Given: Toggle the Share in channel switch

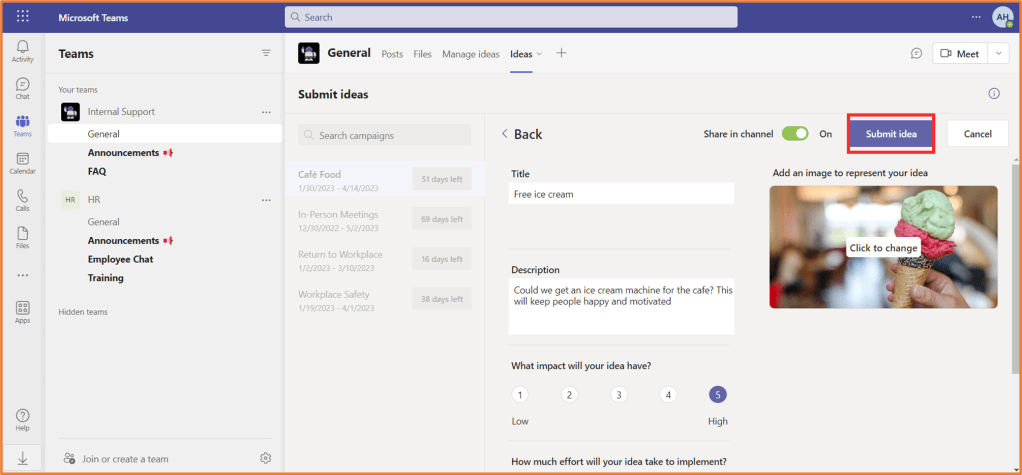Looking at the screenshot, I should pyautogui.click(x=796, y=134).
